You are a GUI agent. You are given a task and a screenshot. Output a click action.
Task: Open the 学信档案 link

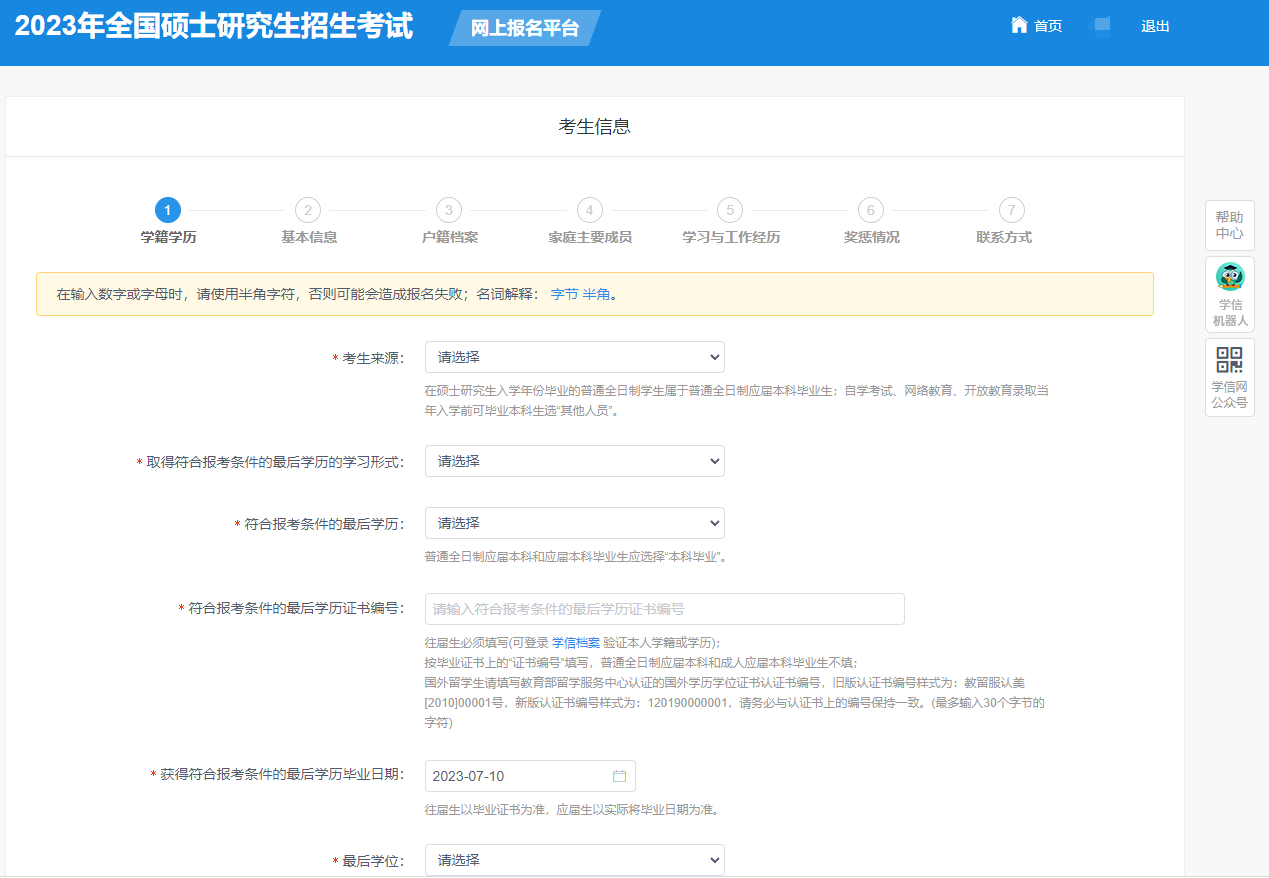click(576, 642)
